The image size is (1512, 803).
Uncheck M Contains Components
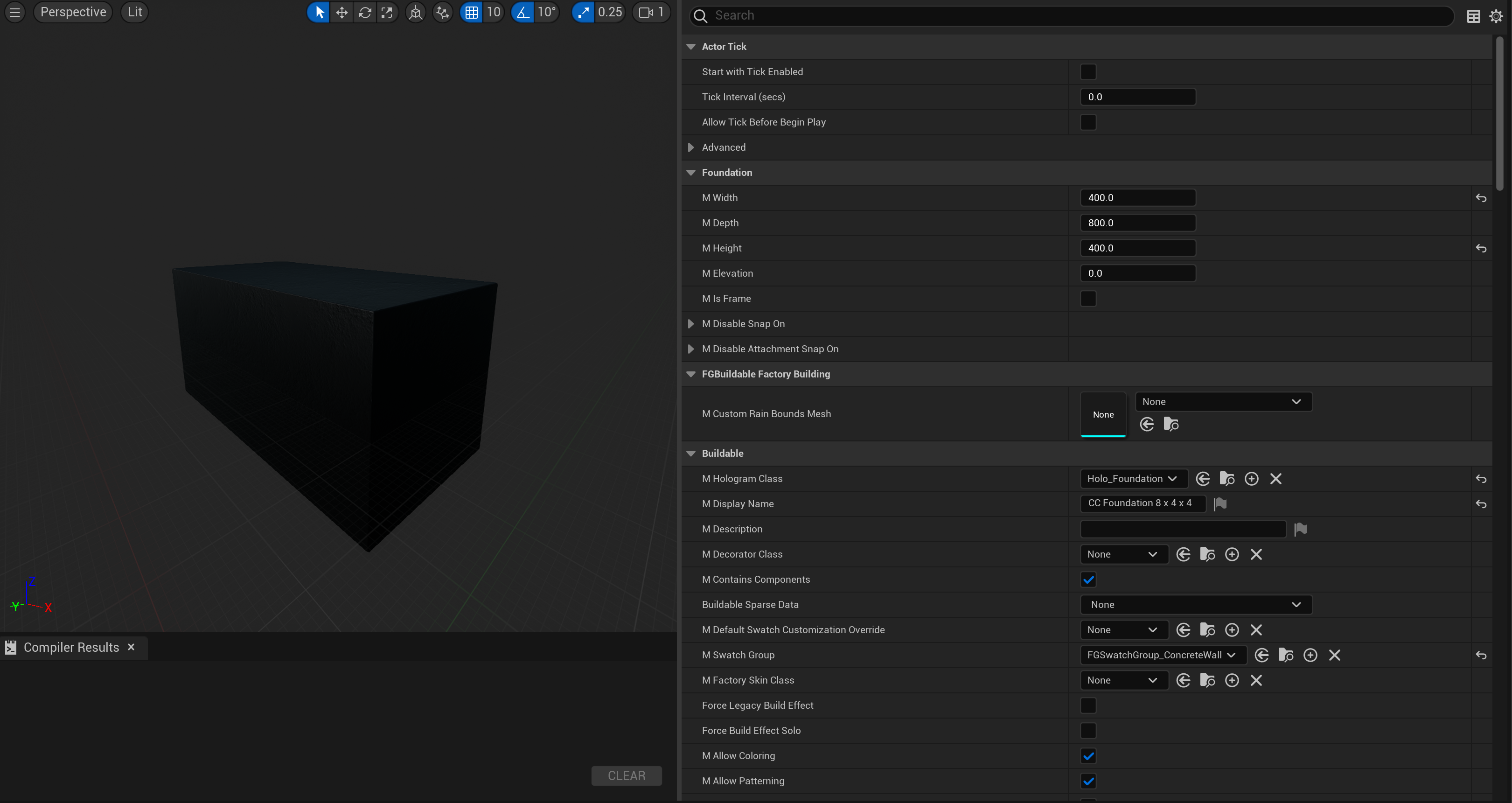coord(1087,580)
